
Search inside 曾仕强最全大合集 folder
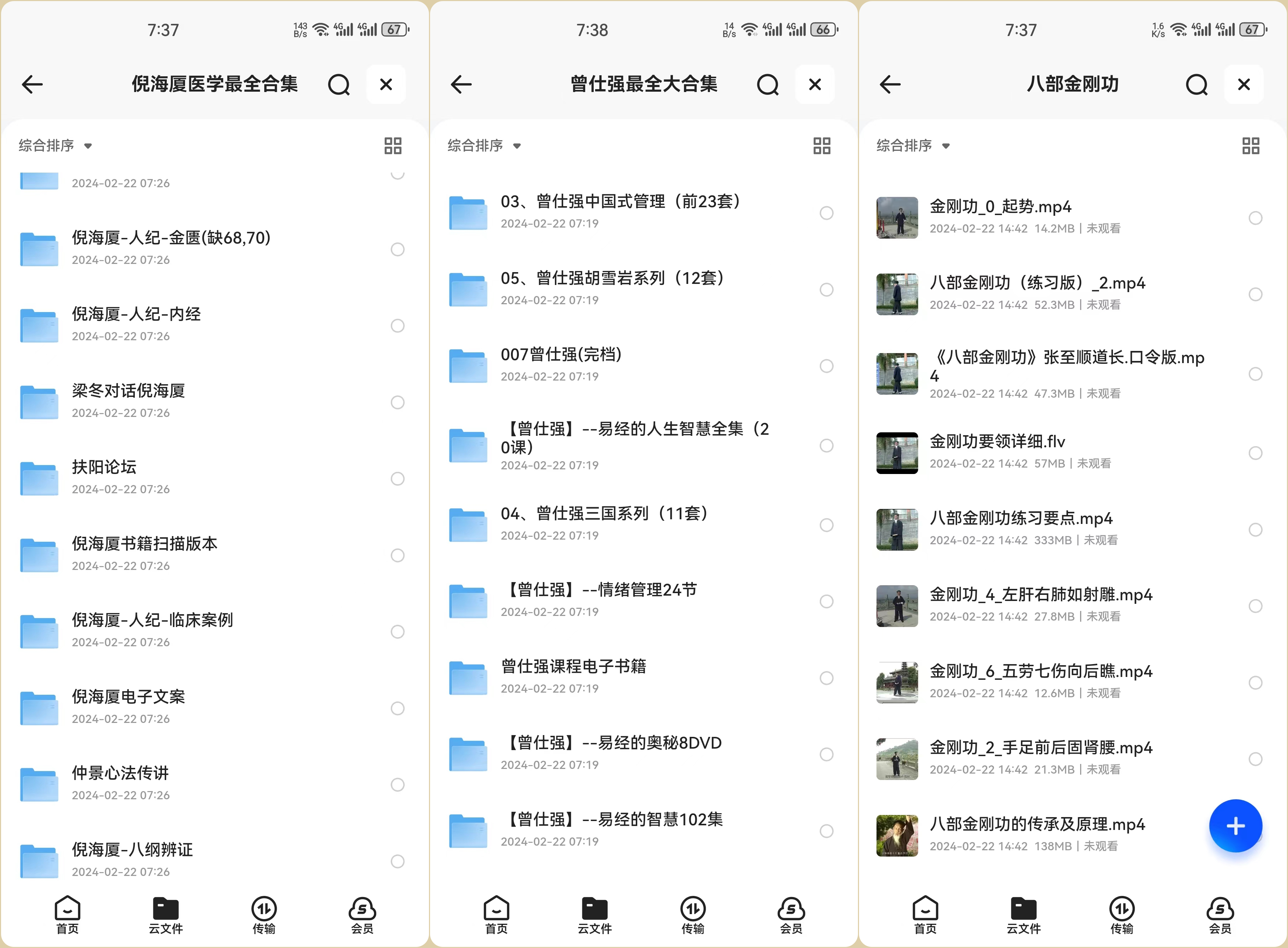point(768,85)
